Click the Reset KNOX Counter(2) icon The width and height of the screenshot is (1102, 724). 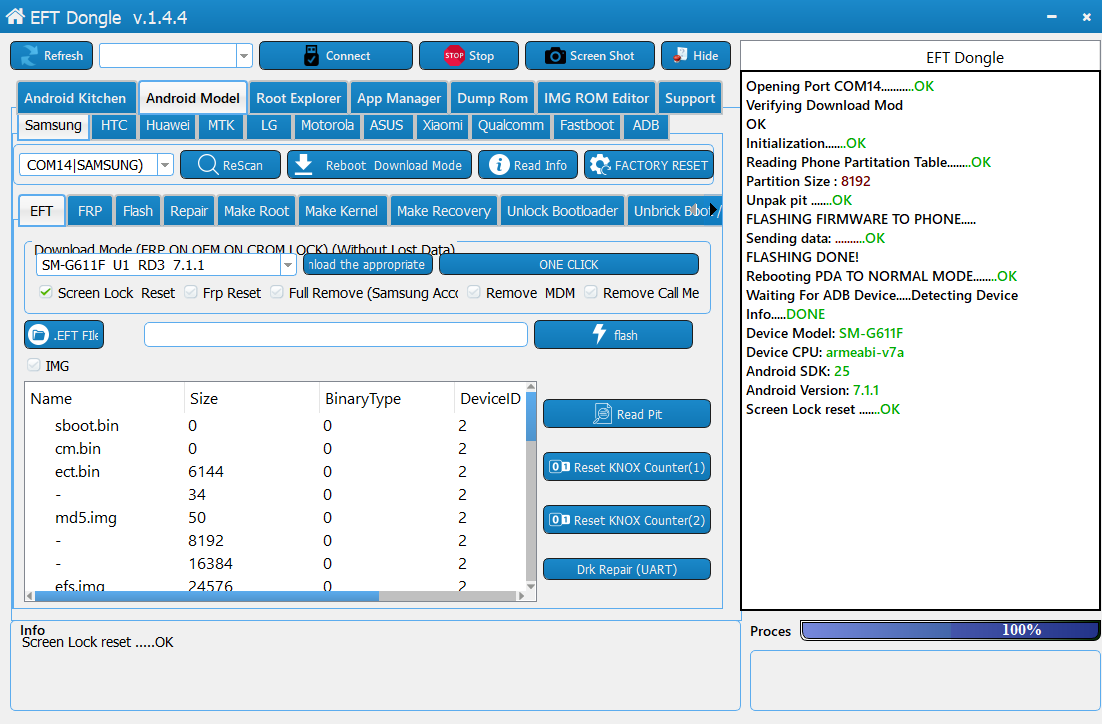coord(560,519)
